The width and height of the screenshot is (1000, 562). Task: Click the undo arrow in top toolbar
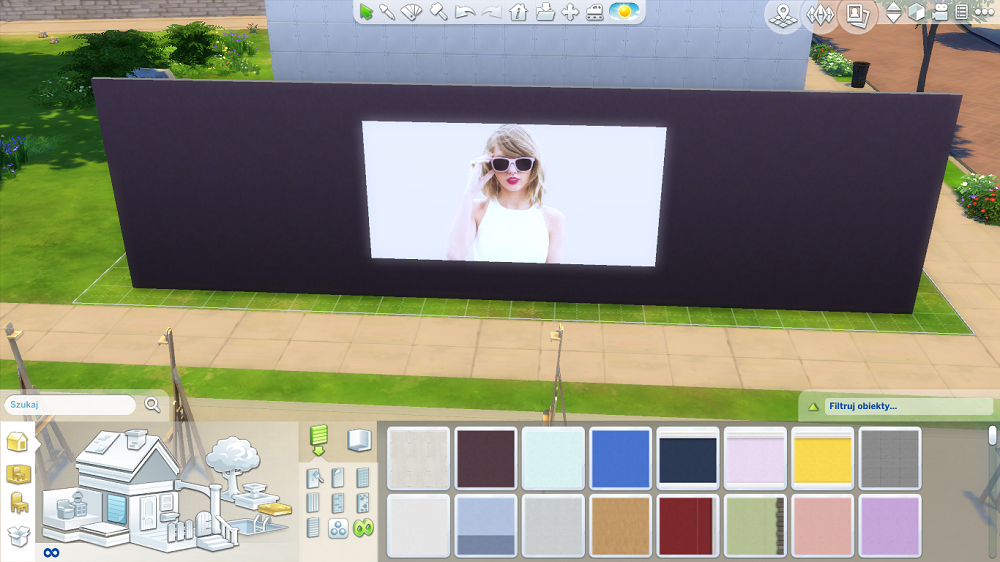click(x=465, y=12)
